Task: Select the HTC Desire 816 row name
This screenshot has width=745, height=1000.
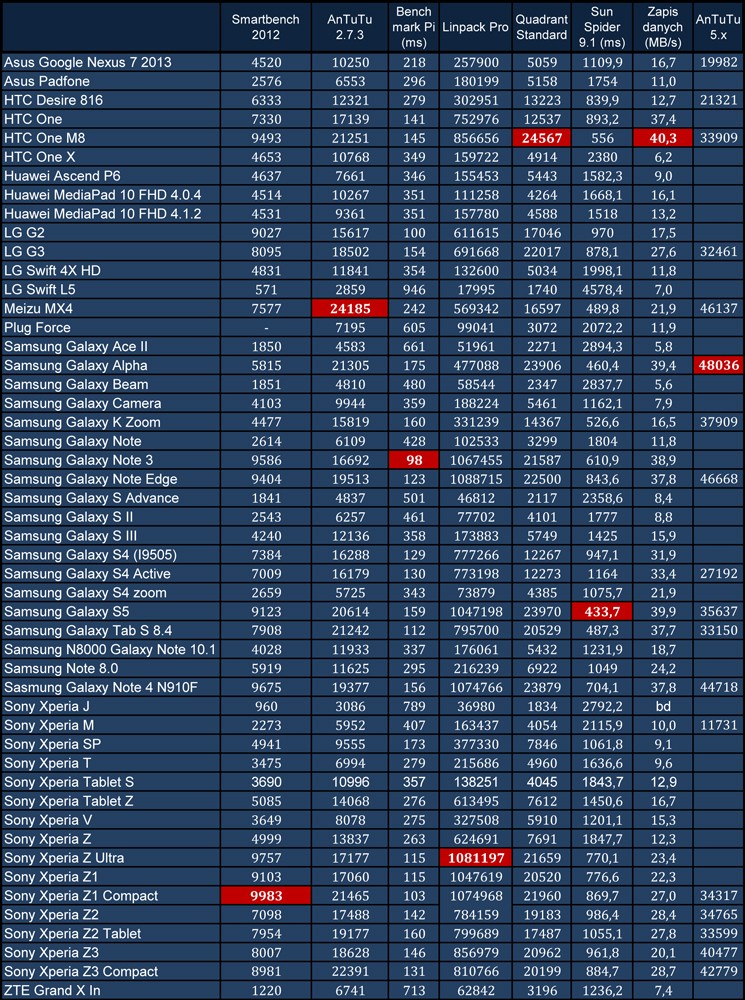Action: 53,100
